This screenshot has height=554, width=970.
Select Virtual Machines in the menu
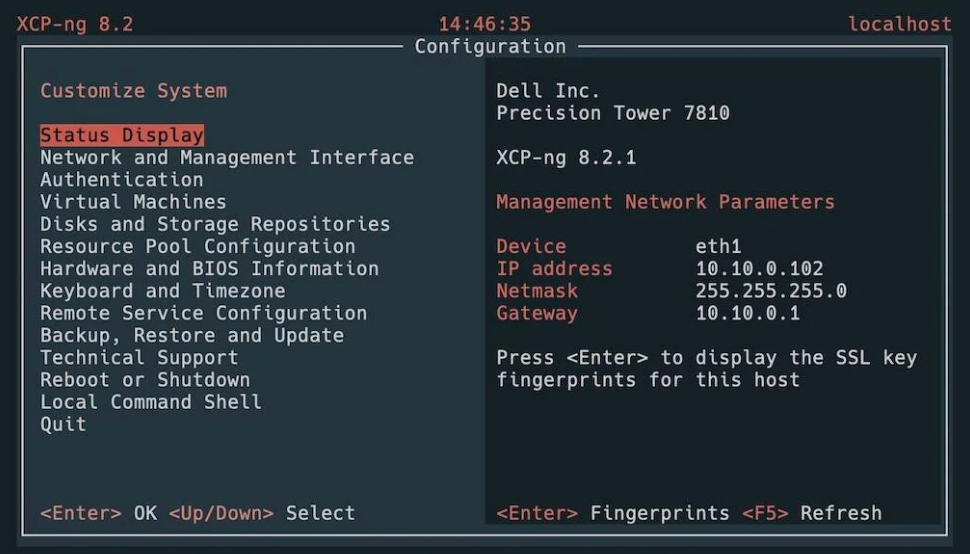(x=133, y=202)
